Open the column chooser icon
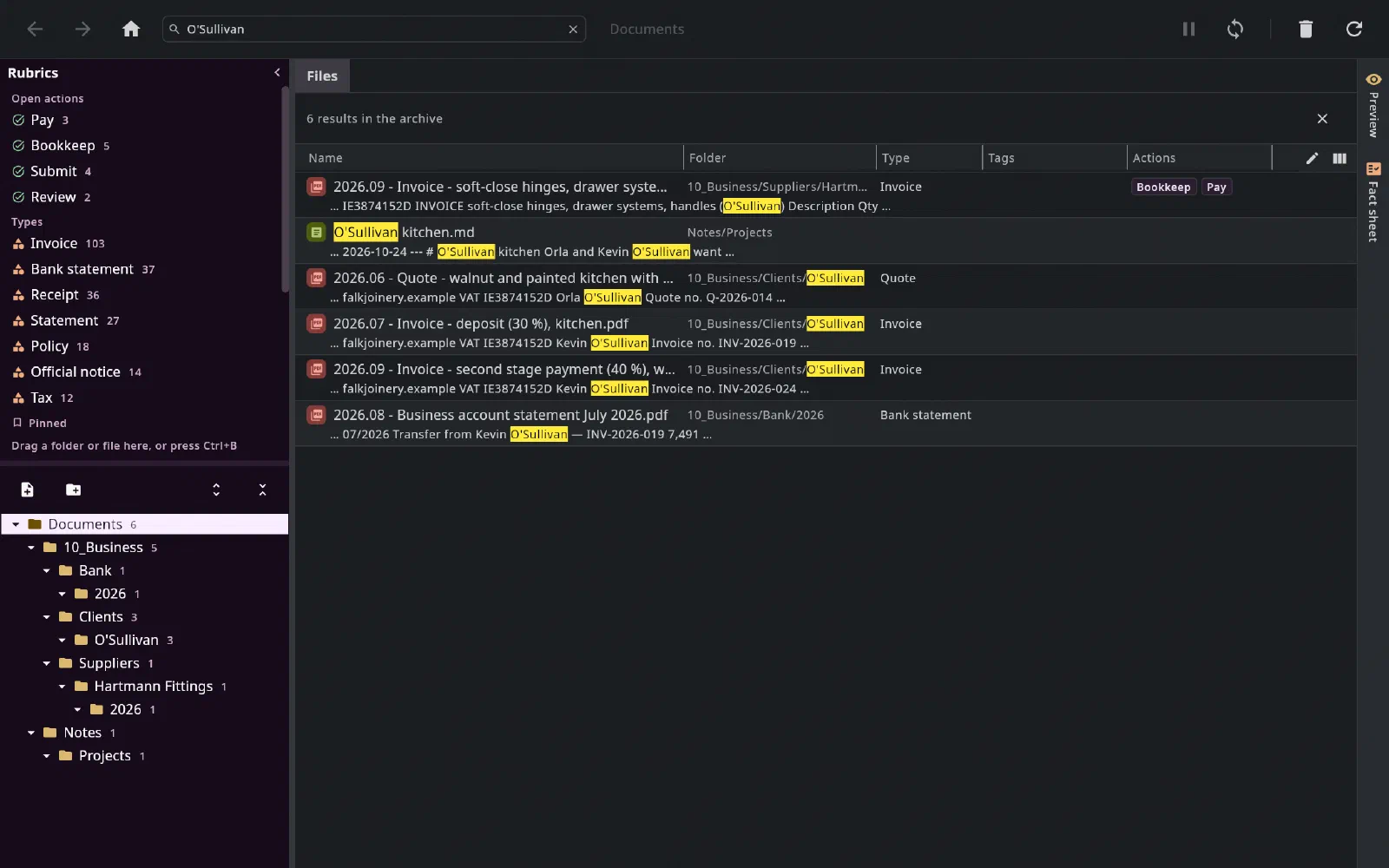Viewport: 1389px width, 868px height. pyautogui.click(x=1340, y=158)
